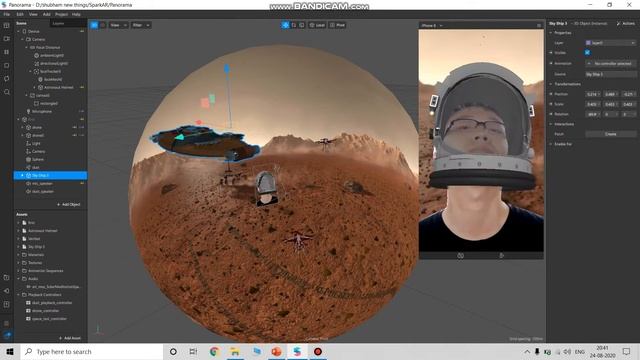Click Add Asset button
The width and height of the screenshot is (640, 360).
70,338
